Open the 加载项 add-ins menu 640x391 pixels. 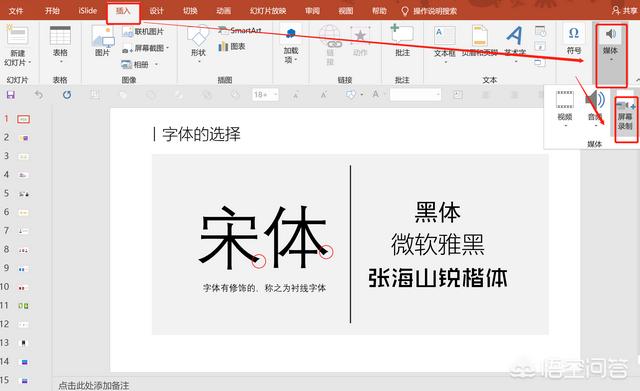(x=291, y=45)
